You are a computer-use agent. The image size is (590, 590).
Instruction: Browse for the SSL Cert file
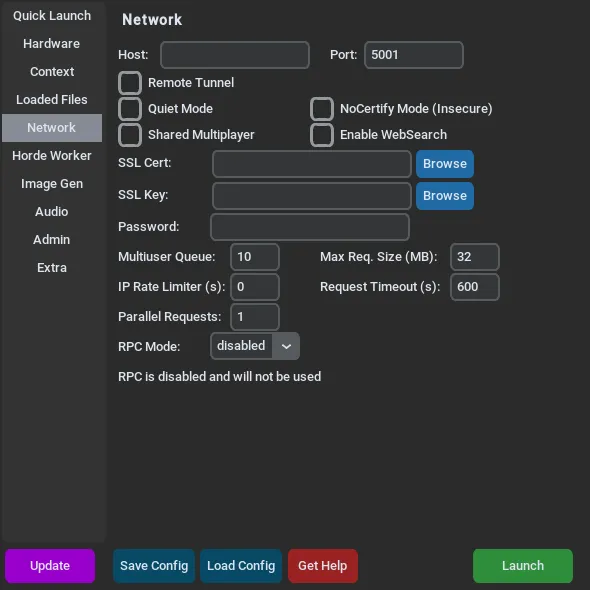pos(445,164)
